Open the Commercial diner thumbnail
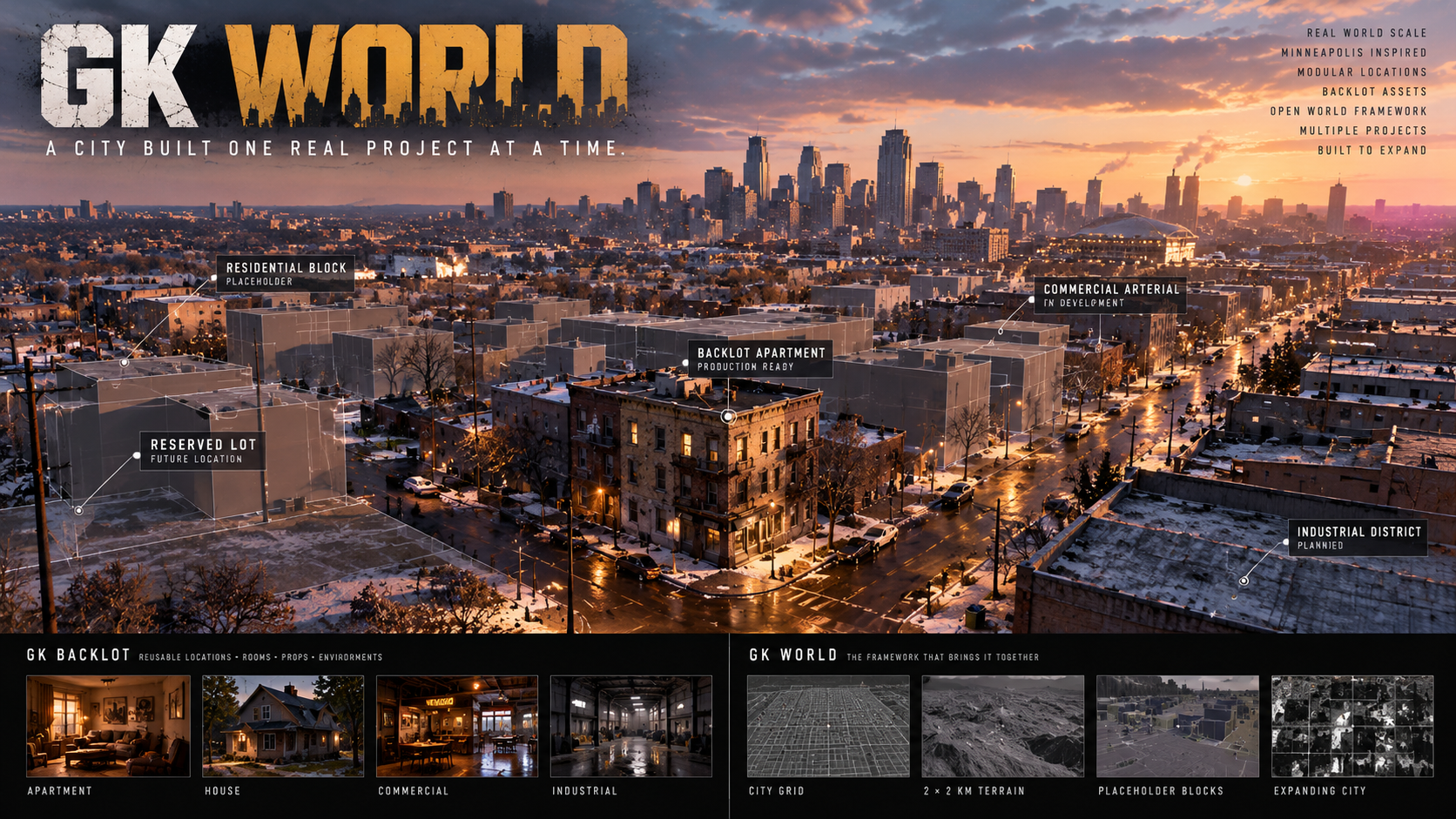1456x819 pixels. pyautogui.click(x=457, y=726)
